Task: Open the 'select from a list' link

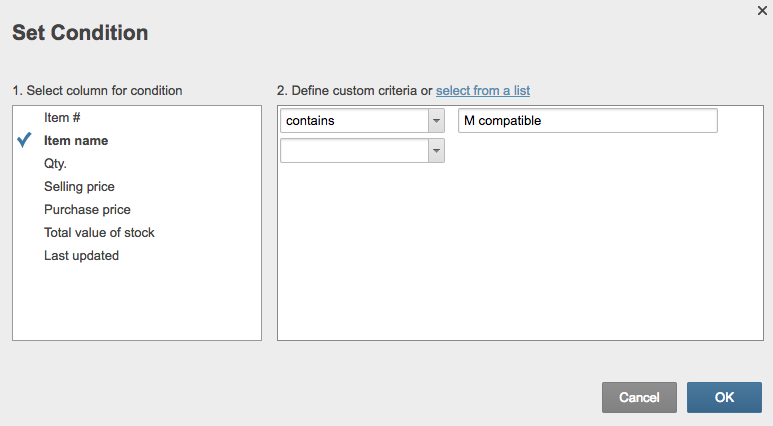Action: [483, 91]
